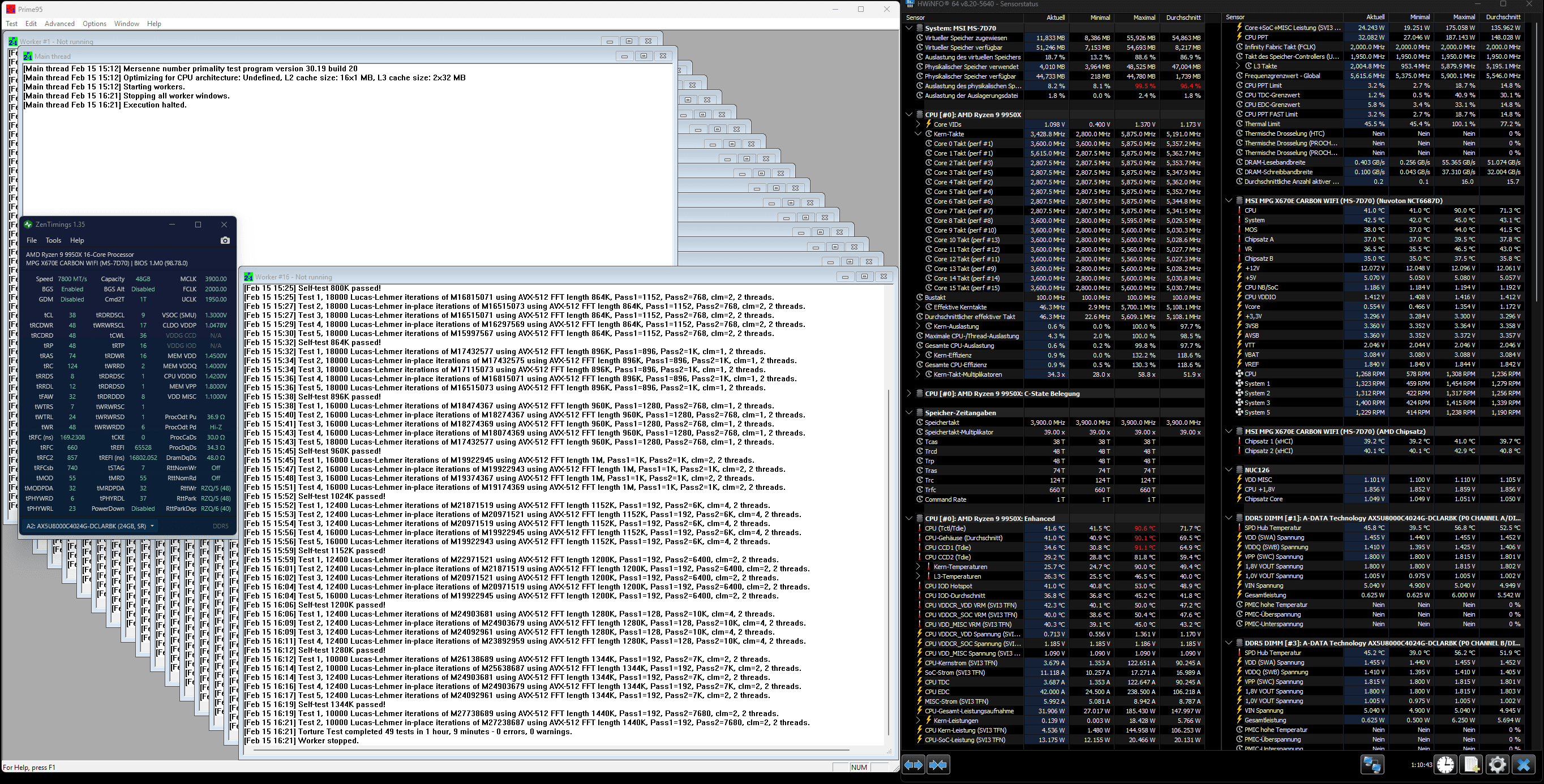Collapse the Kern-Takte sensor group

pyautogui.click(x=917, y=134)
